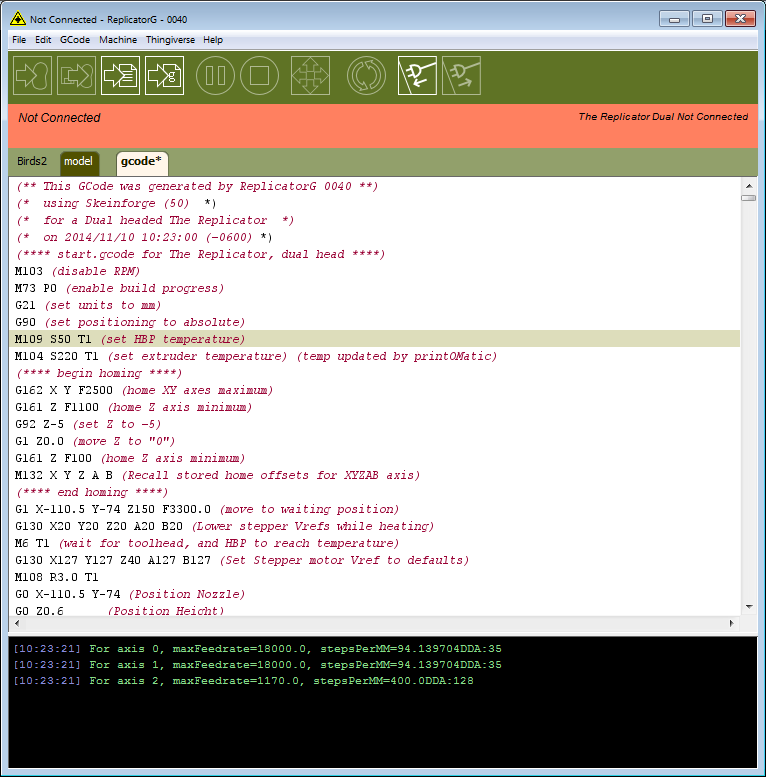Click the 'G1 Z0.0 (move Z to "0")' line
Viewport: 766px width, 777px height.
point(95,441)
